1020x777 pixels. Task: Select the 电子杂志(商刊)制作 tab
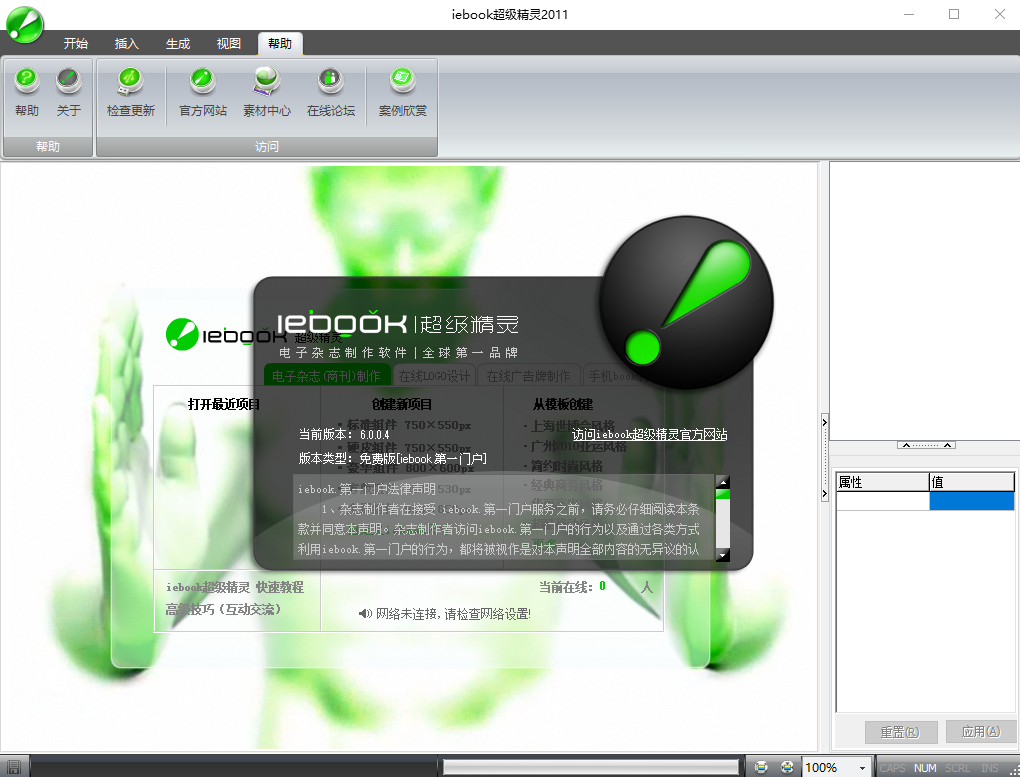coord(327,375)
